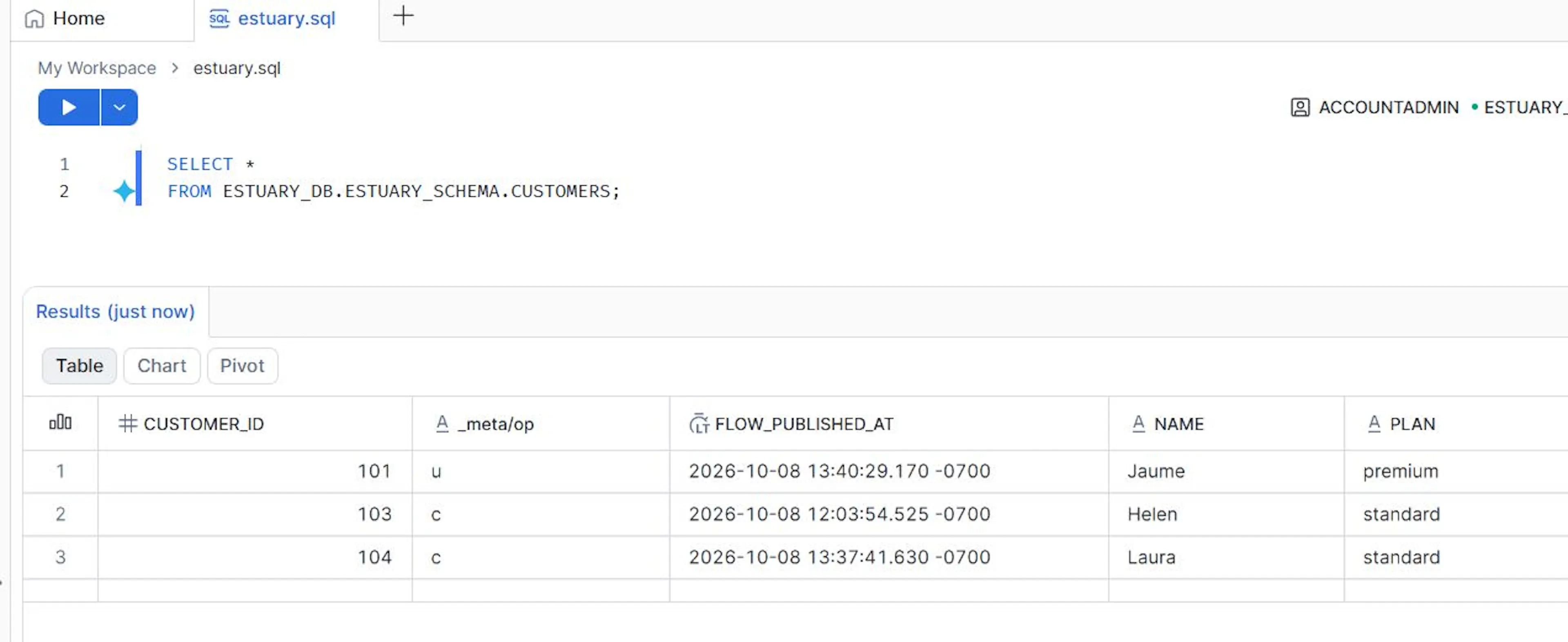Select timestamp 2026-10-08 13:40:29.170 cell
Image resolution: width=1568 pixels, height=642 pixels.
coord(889,472)
